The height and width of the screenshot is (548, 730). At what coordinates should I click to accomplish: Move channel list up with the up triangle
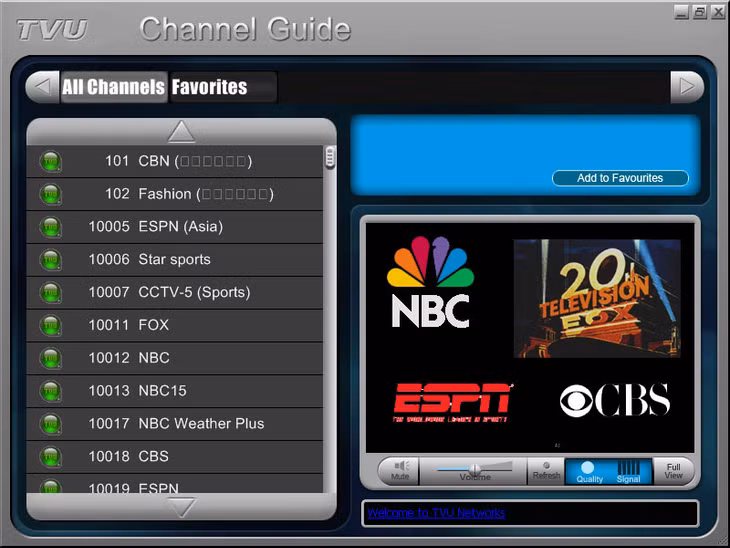181,132
